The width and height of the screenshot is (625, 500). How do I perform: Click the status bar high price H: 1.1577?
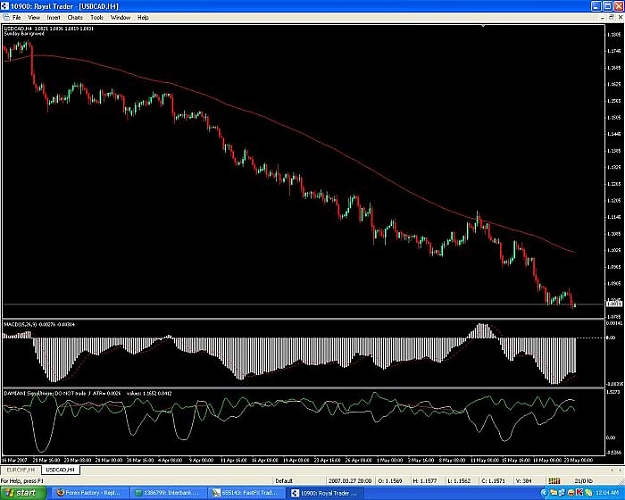click(426, 481)
